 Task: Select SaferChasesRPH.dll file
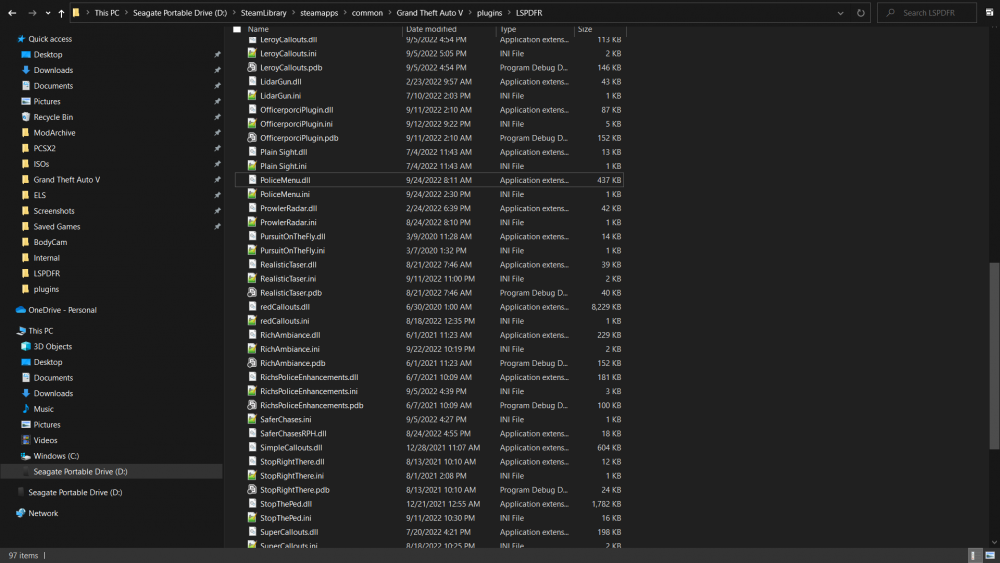[293, 434]
